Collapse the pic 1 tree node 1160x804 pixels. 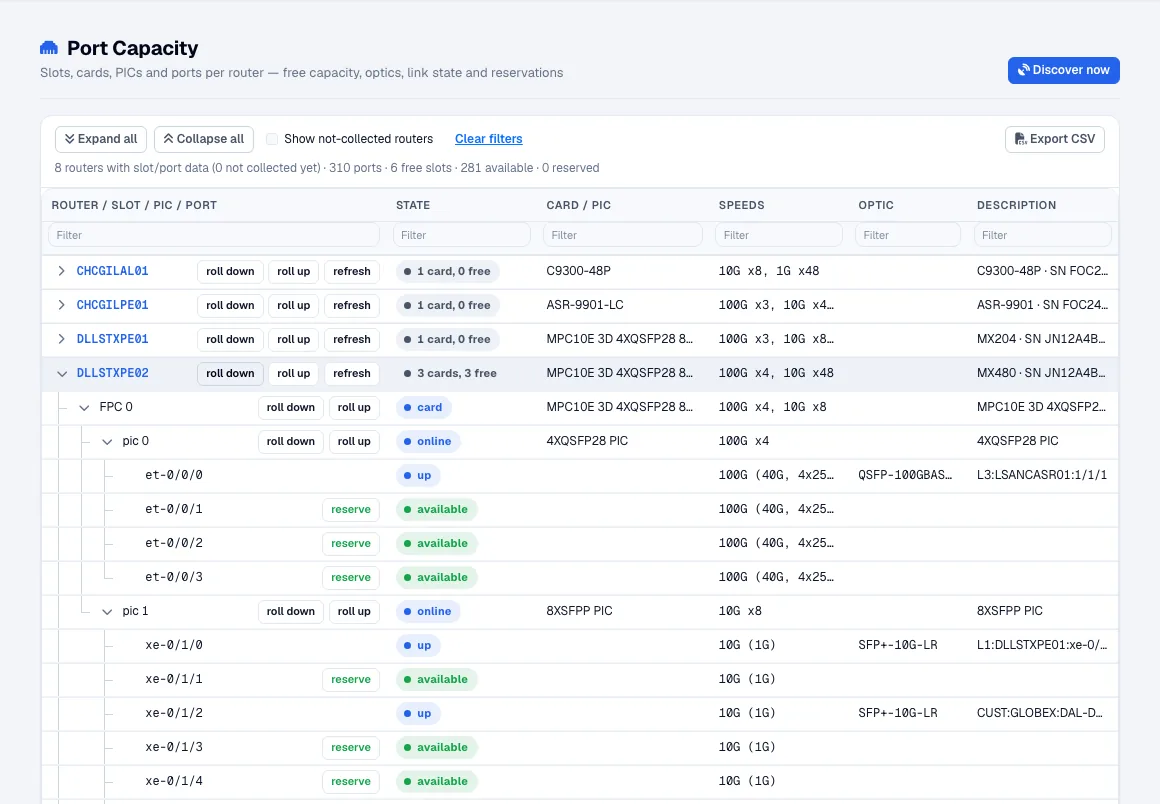coord(107,612)
